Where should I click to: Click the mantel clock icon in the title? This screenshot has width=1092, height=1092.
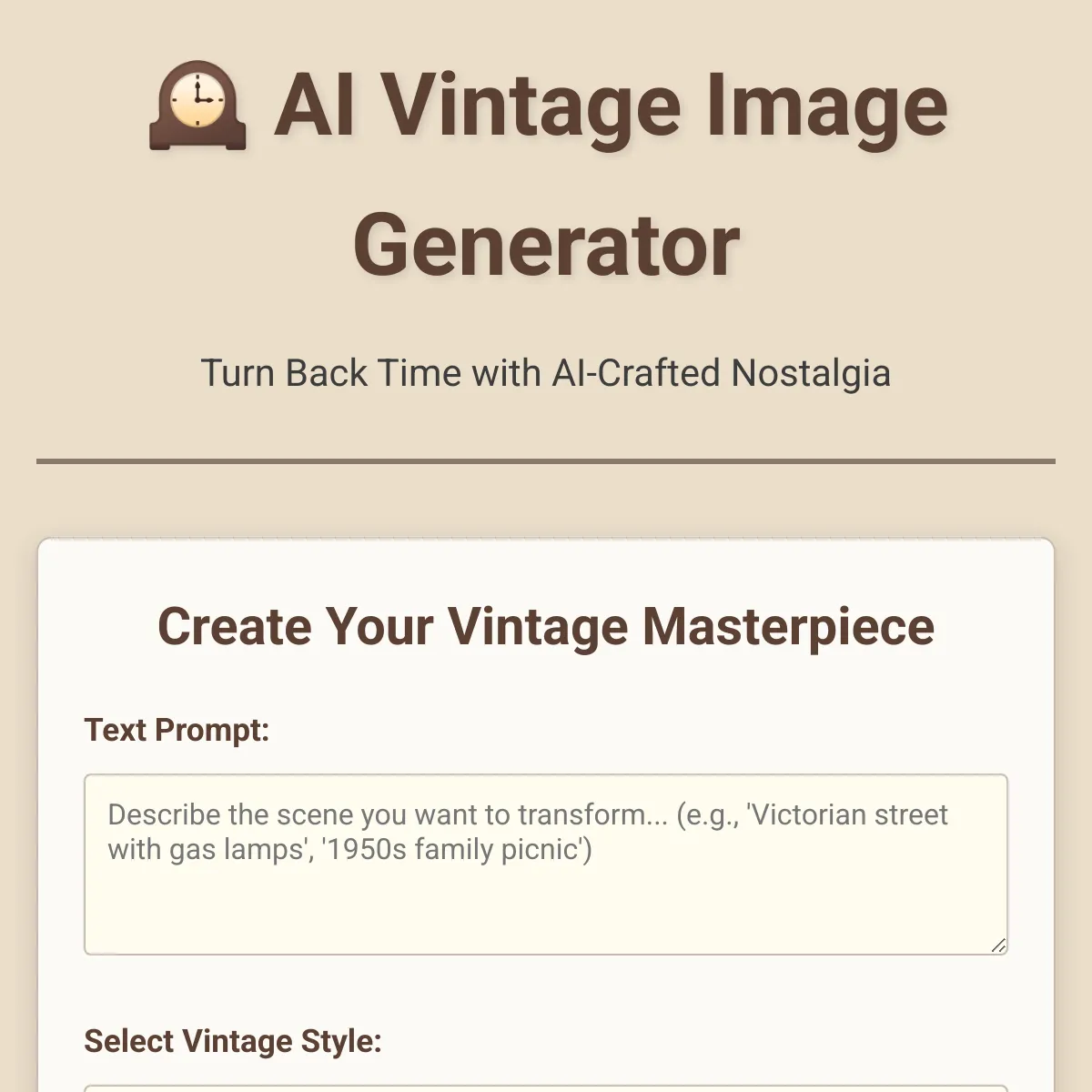[x=197, y=108]
